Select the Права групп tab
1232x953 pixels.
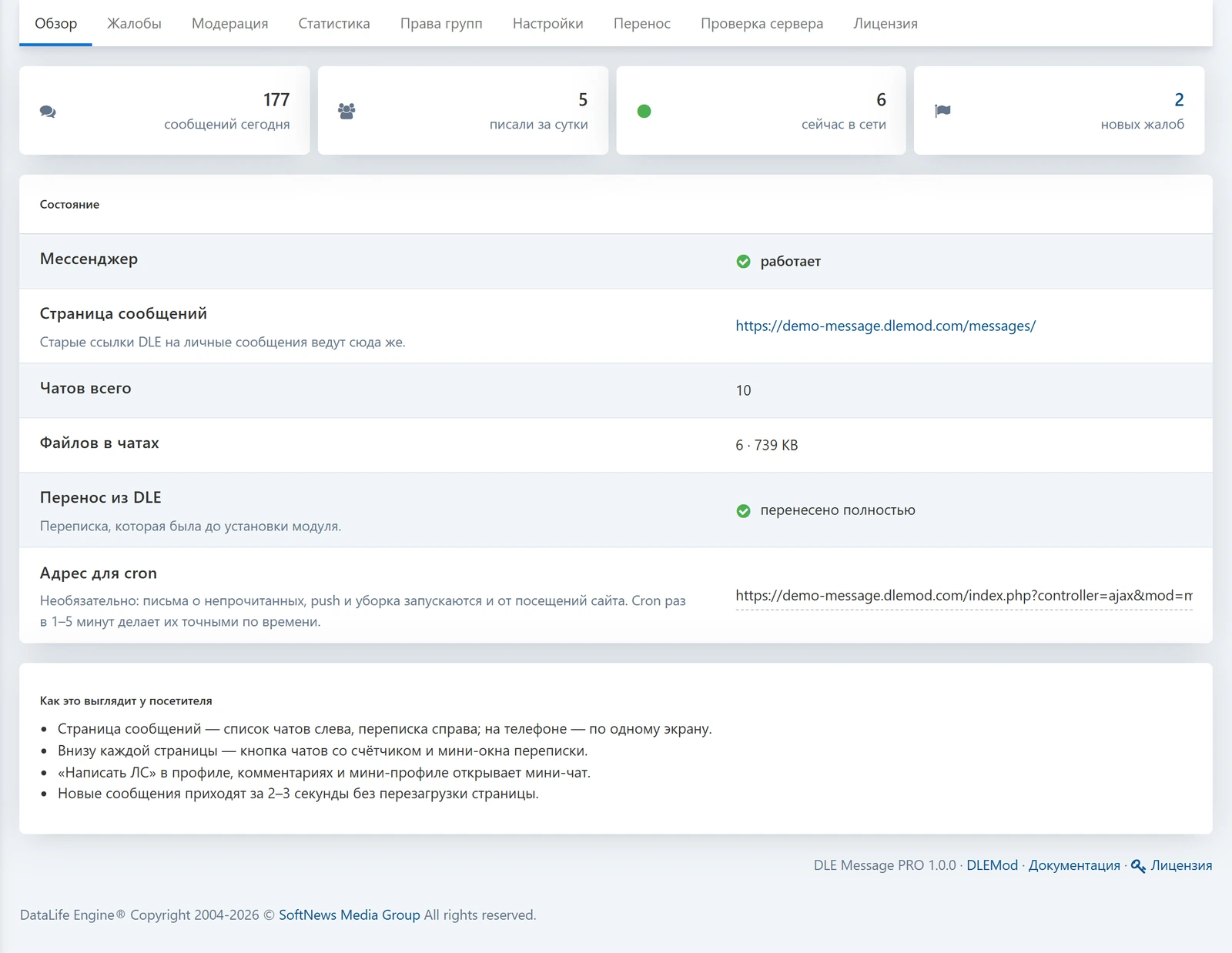pyautogui.click(x=441, y=23)
